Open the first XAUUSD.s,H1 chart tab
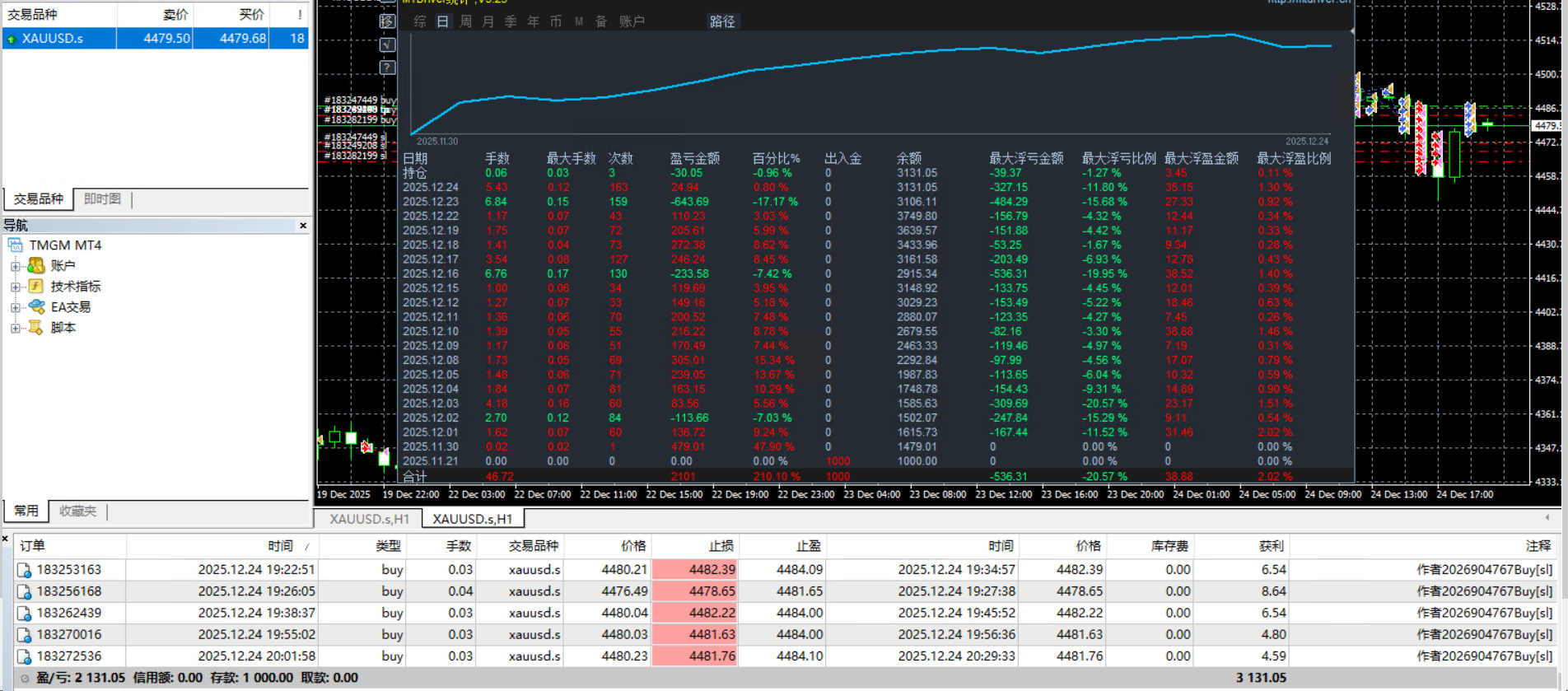 tap(369, 519)
